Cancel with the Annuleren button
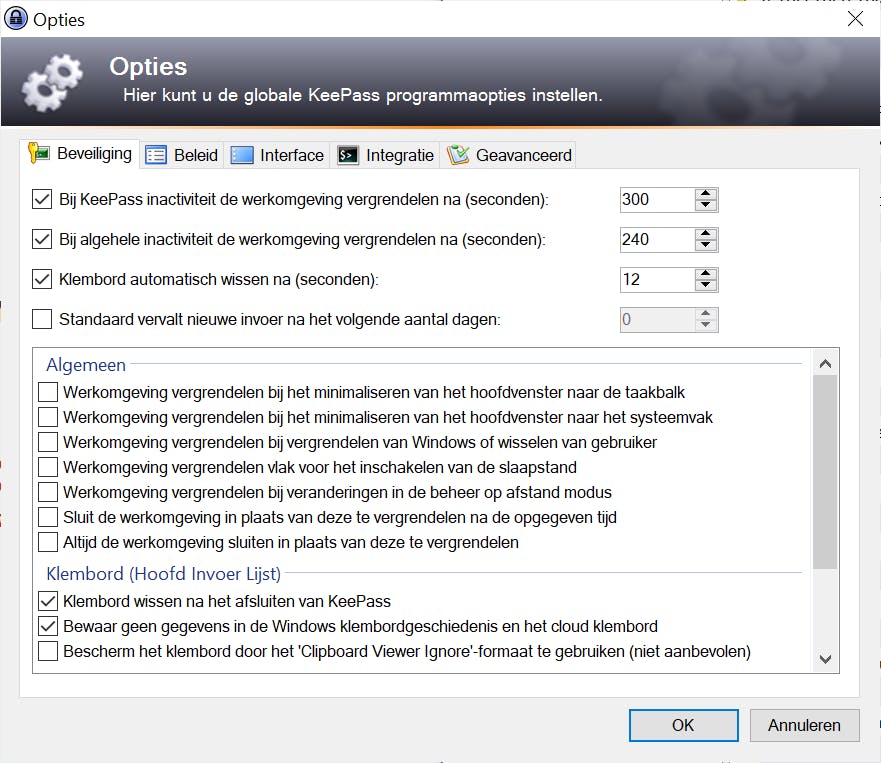Image resolution: width=881 pixels, height=763 pixels. click(x=804, y=725)
